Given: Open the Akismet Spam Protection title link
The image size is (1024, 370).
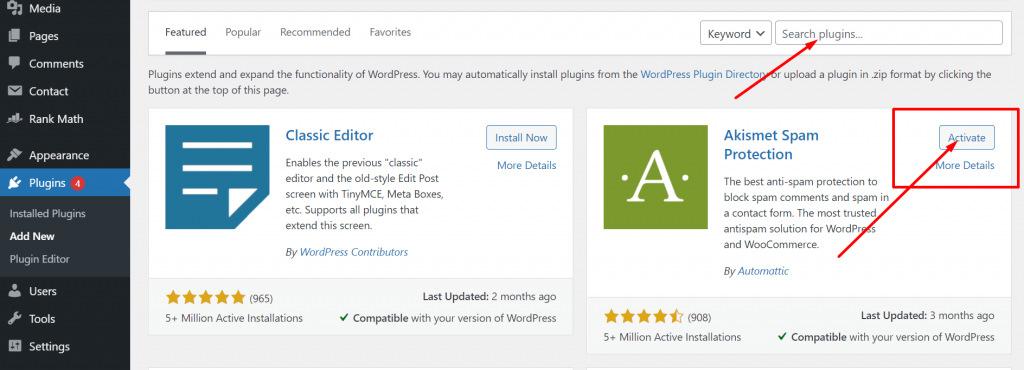Looking at the screenshot, I should [x=771, y=145].
